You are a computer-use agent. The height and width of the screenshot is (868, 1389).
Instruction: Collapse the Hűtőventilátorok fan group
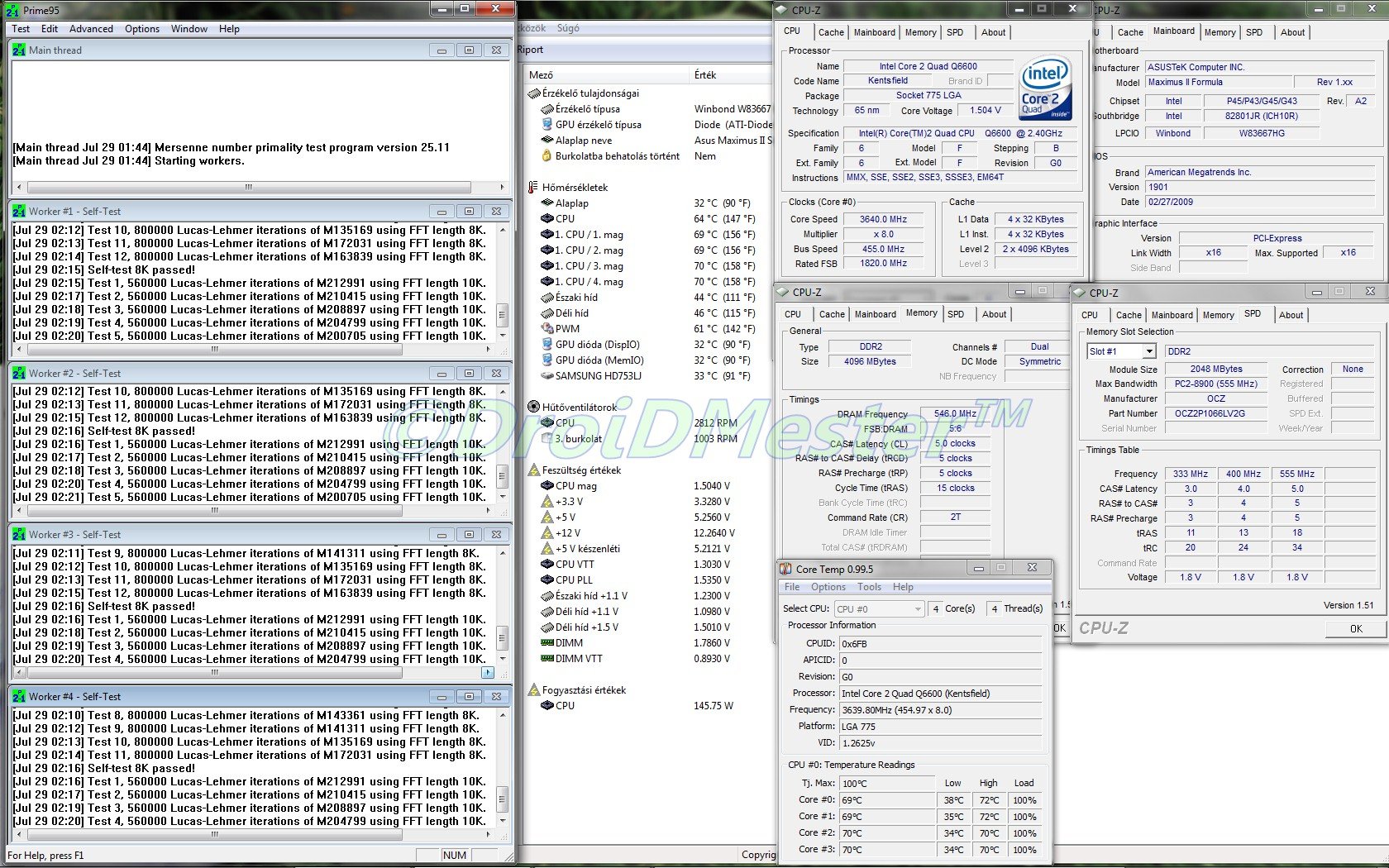(x=533, y=408)
